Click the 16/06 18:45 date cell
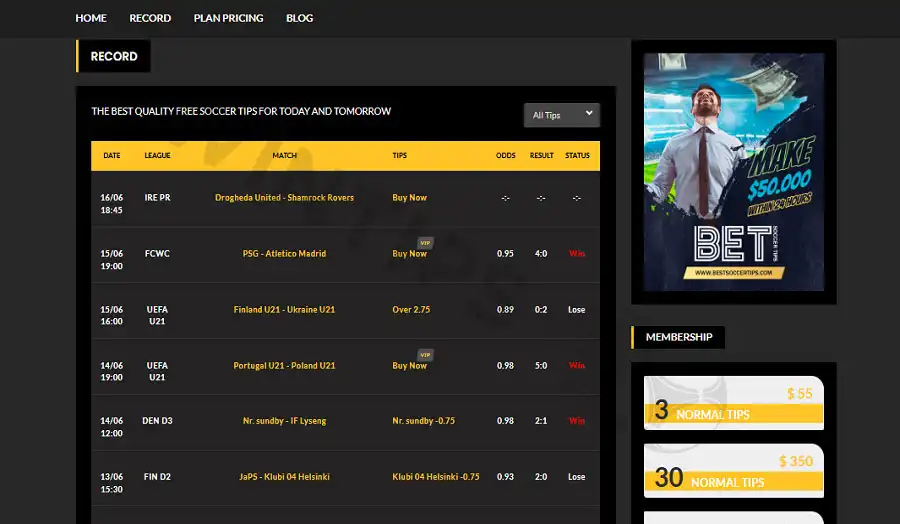The image size is (900, 524). [x=111, y=204]
